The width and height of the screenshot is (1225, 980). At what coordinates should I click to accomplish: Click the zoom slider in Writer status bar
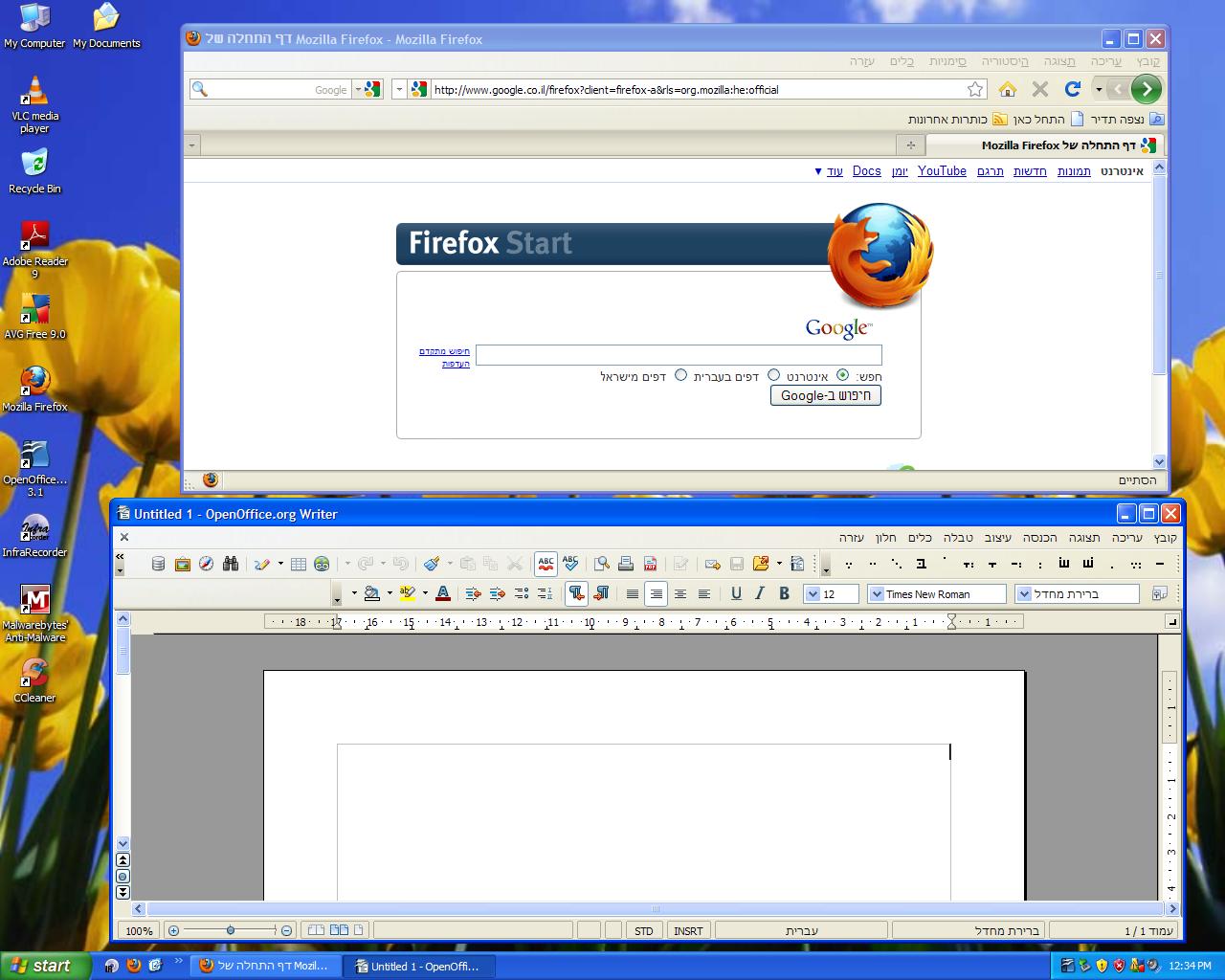(x=230, y=930)
